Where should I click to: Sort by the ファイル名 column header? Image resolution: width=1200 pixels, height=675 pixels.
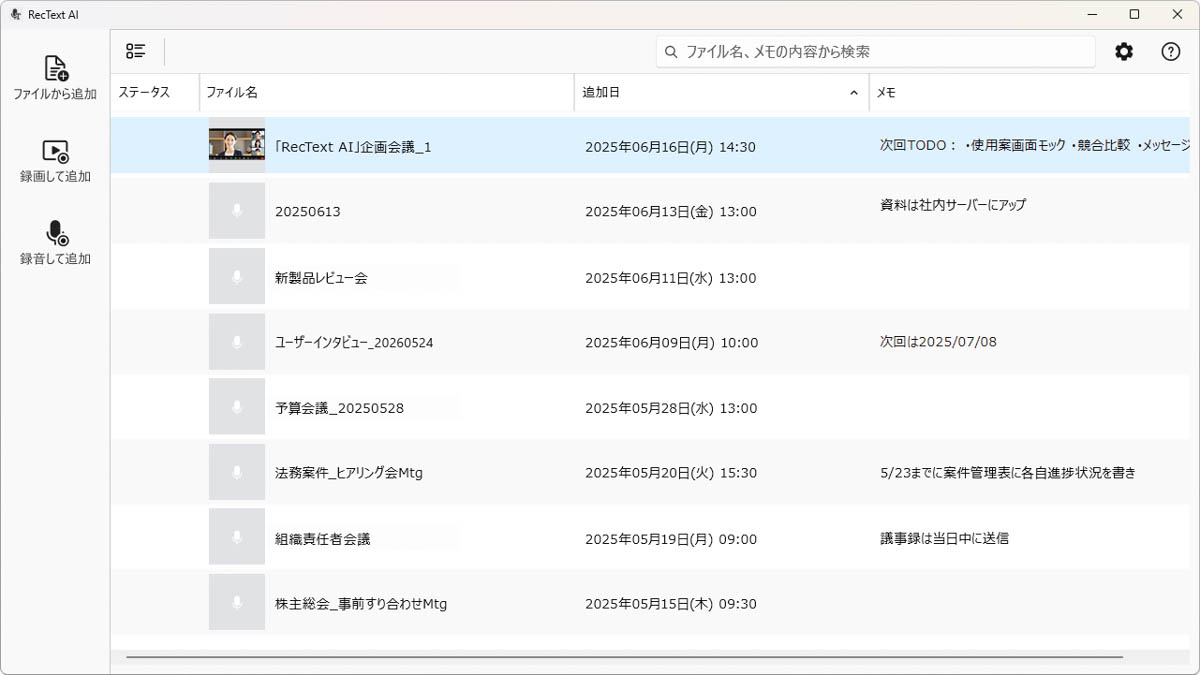coord(386,92)
